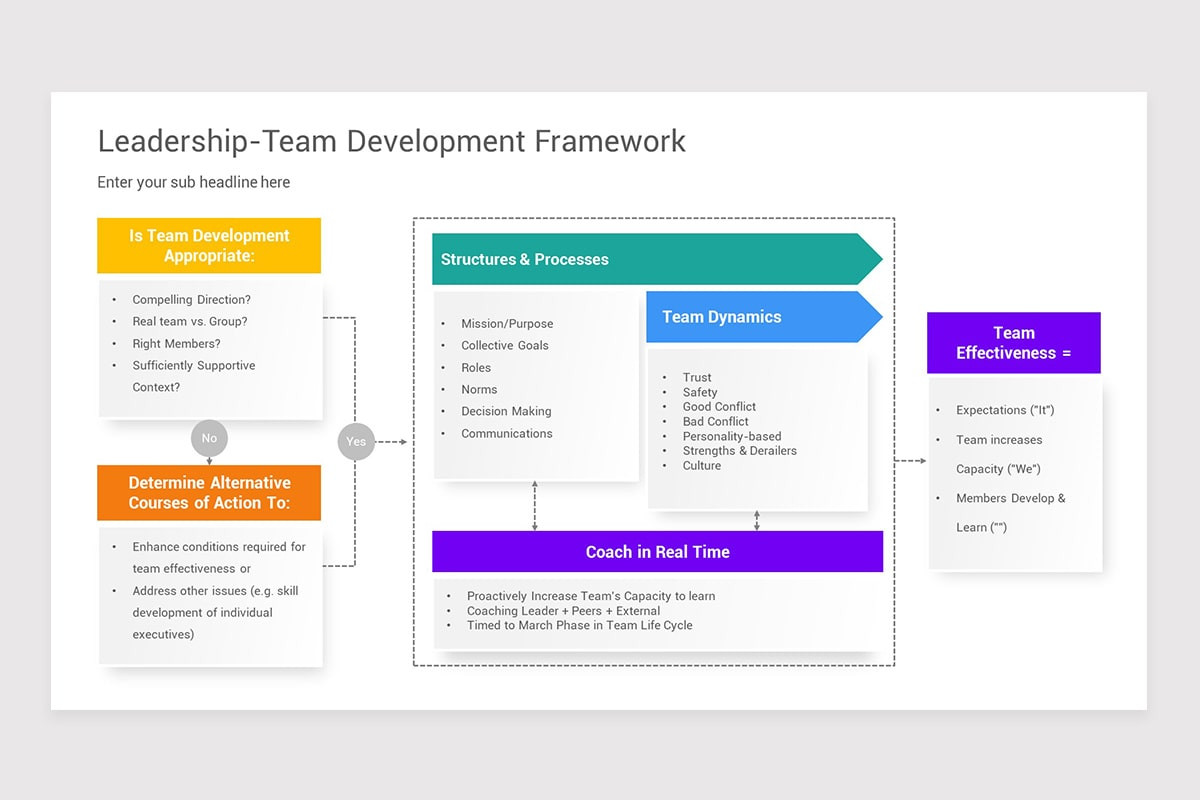
Task: Click the 'Yes' circle connector
Action: [x=356, y=441]
